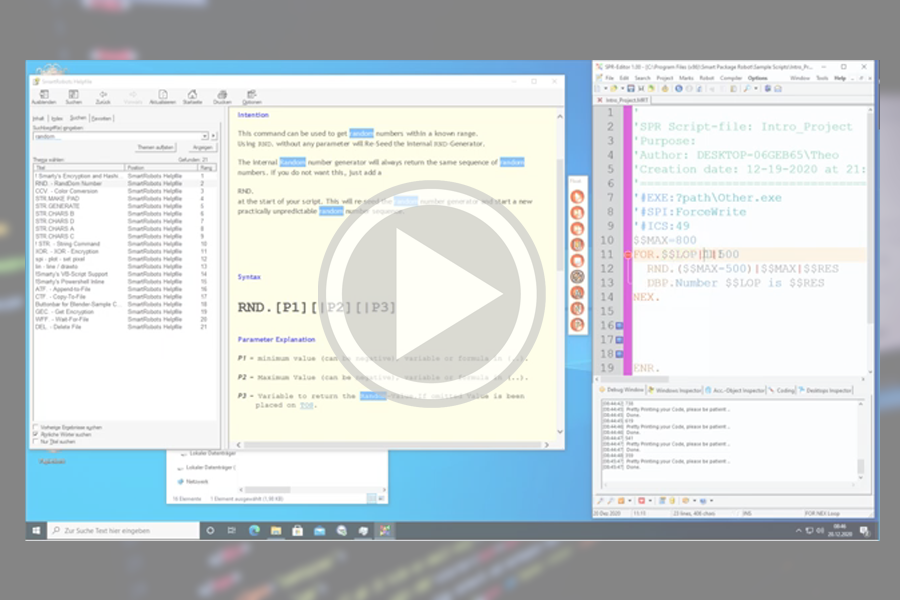Click the Zurück back arrow icon
900x600 pixels.
[x=103, y=95]
